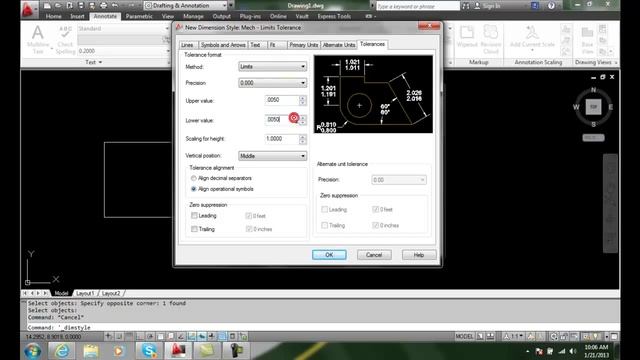Screen dimensions: 640x360
Task: Open the AutoCAD application menu logo
Action: pos(28,9)
